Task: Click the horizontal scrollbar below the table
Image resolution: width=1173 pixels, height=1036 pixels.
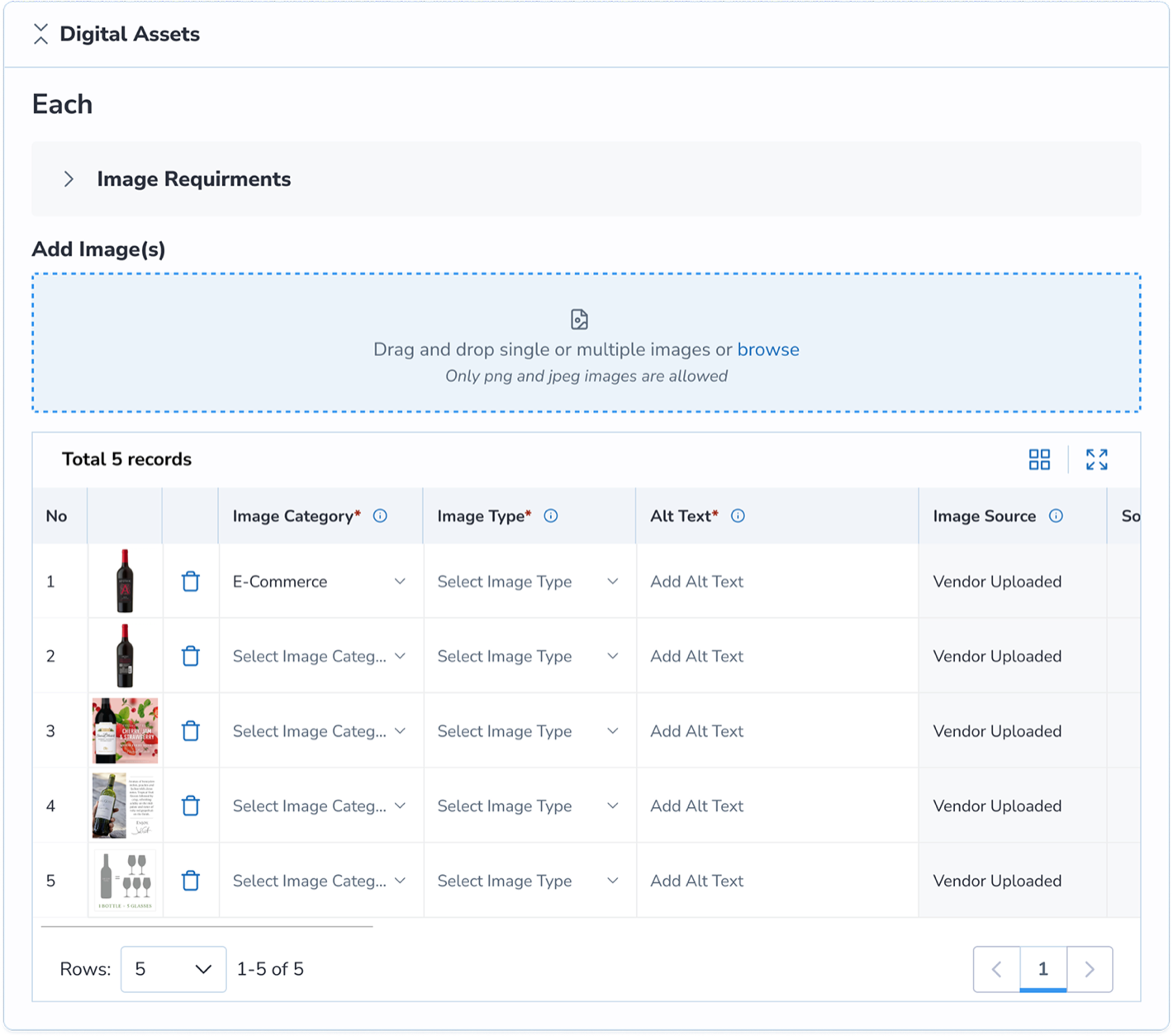Action: pyautogui.click(x=207, y=927)
